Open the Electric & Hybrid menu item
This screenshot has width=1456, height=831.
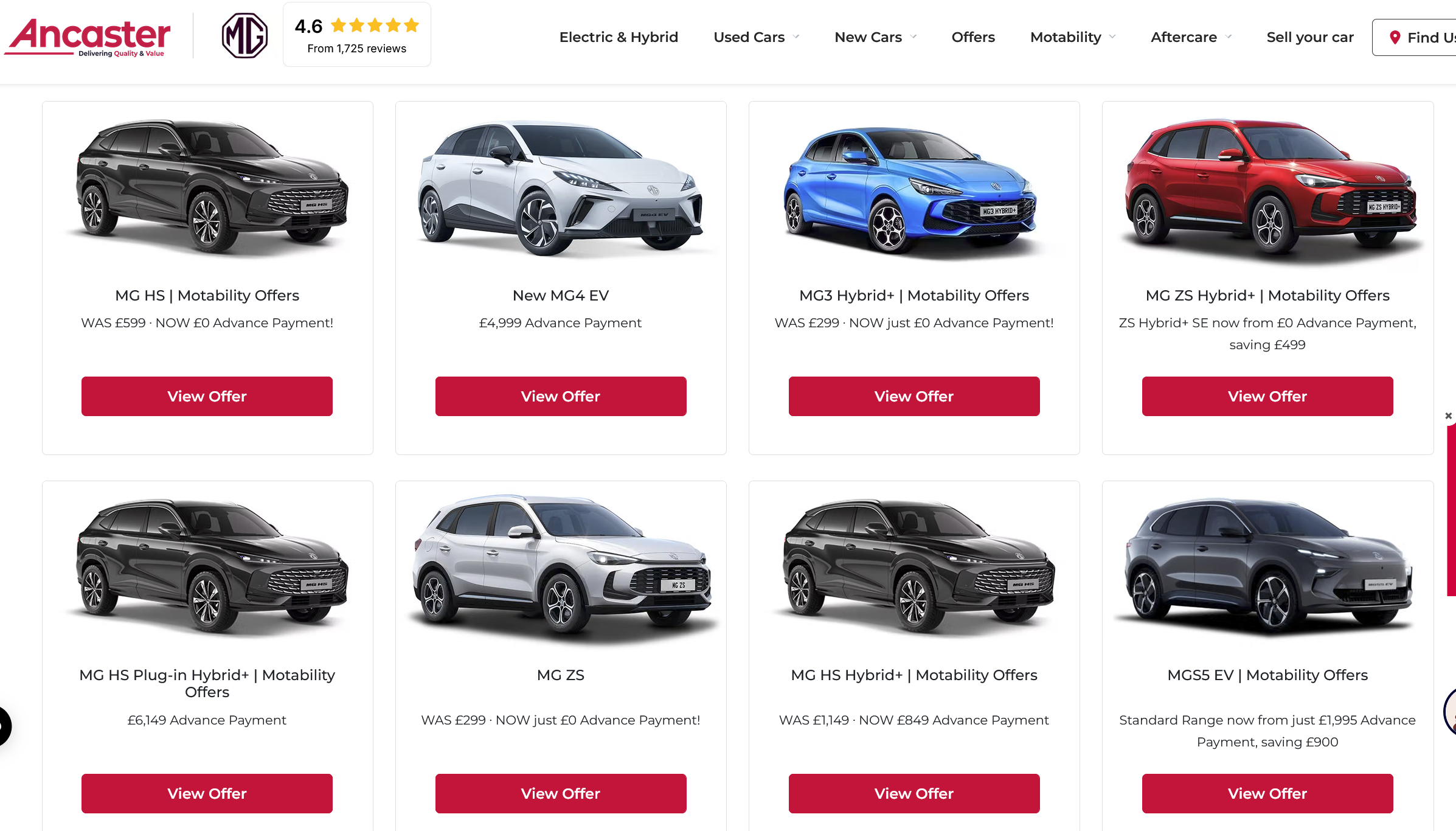(x=619, y=37)
